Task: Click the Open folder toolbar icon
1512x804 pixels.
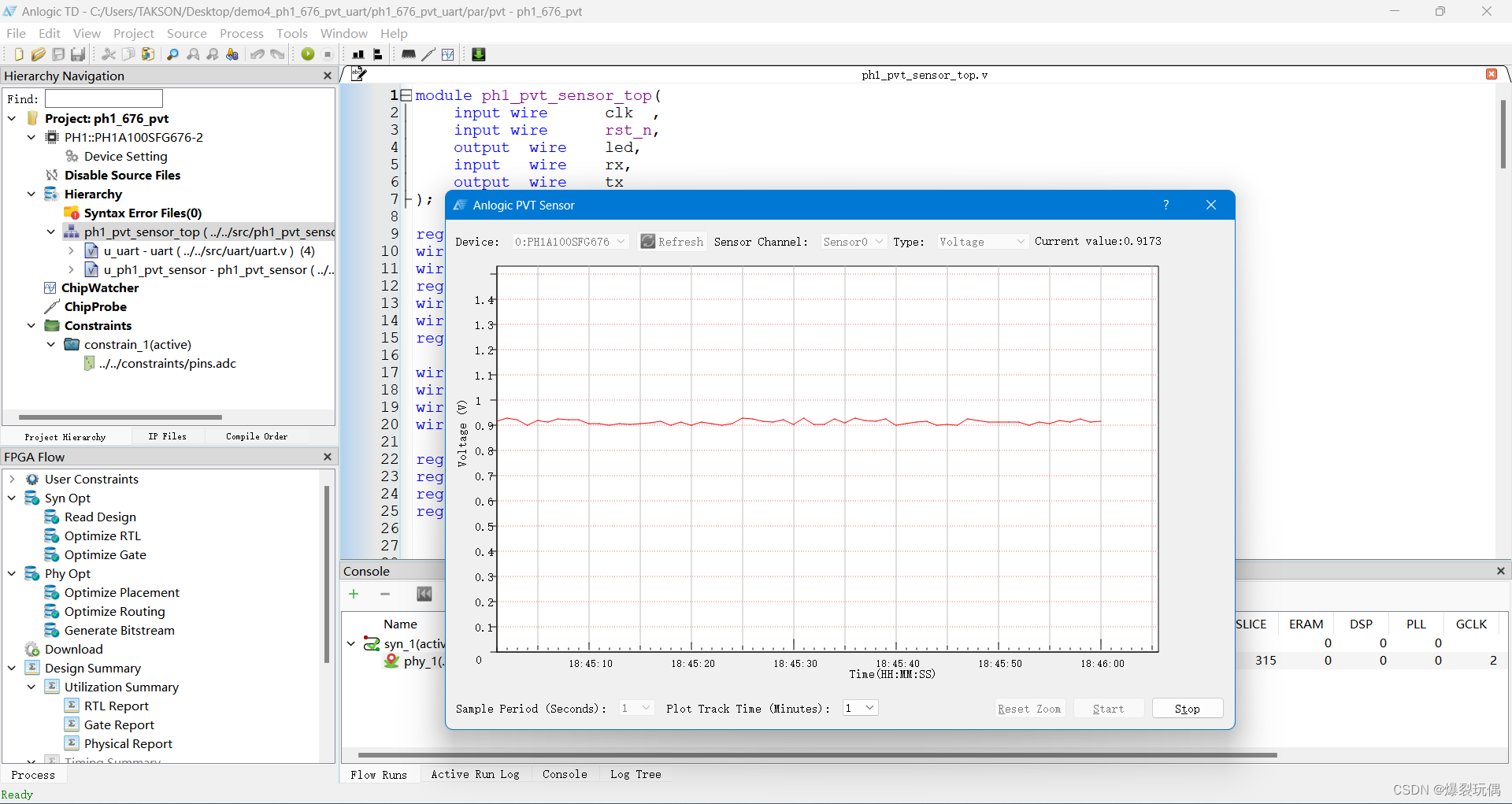Action: point(38,54)
